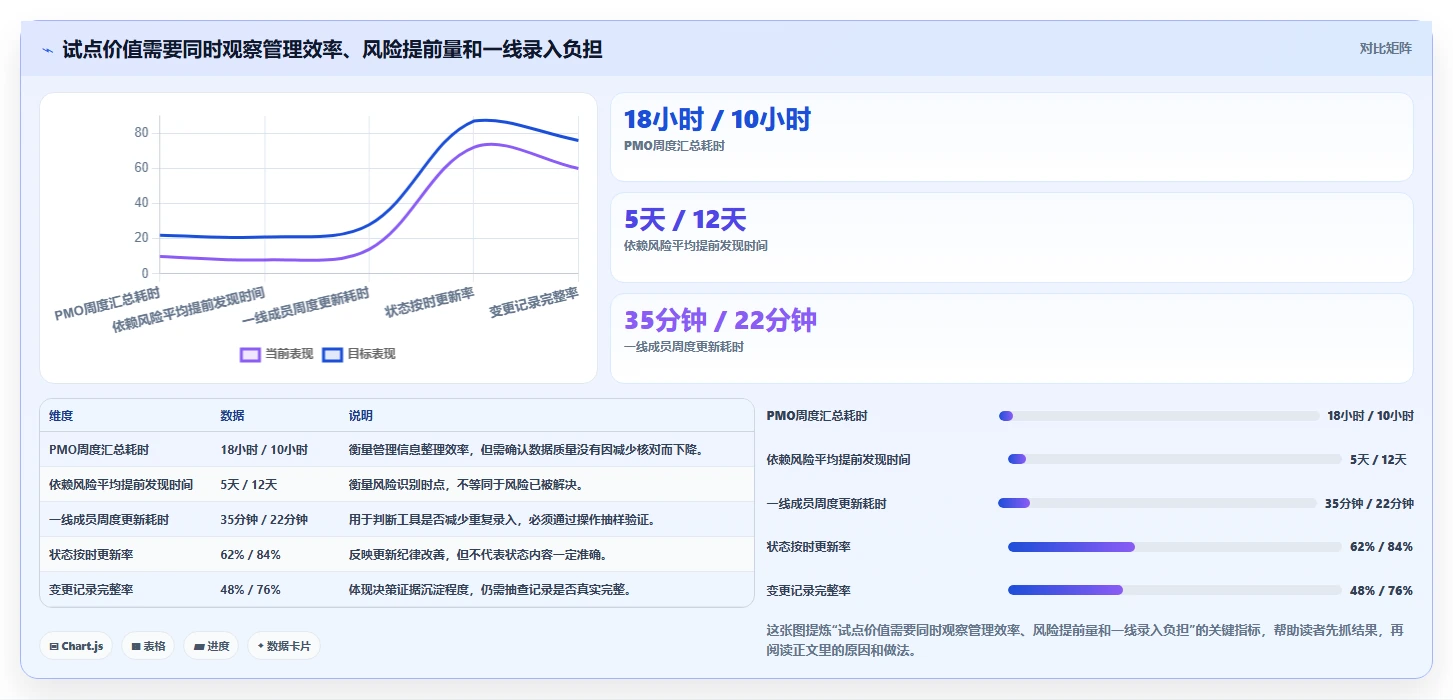The height and width of the screenshot is (700, 1453).
Task: Click the 80 value on the chart y-axis
Action: click(141, 133)
